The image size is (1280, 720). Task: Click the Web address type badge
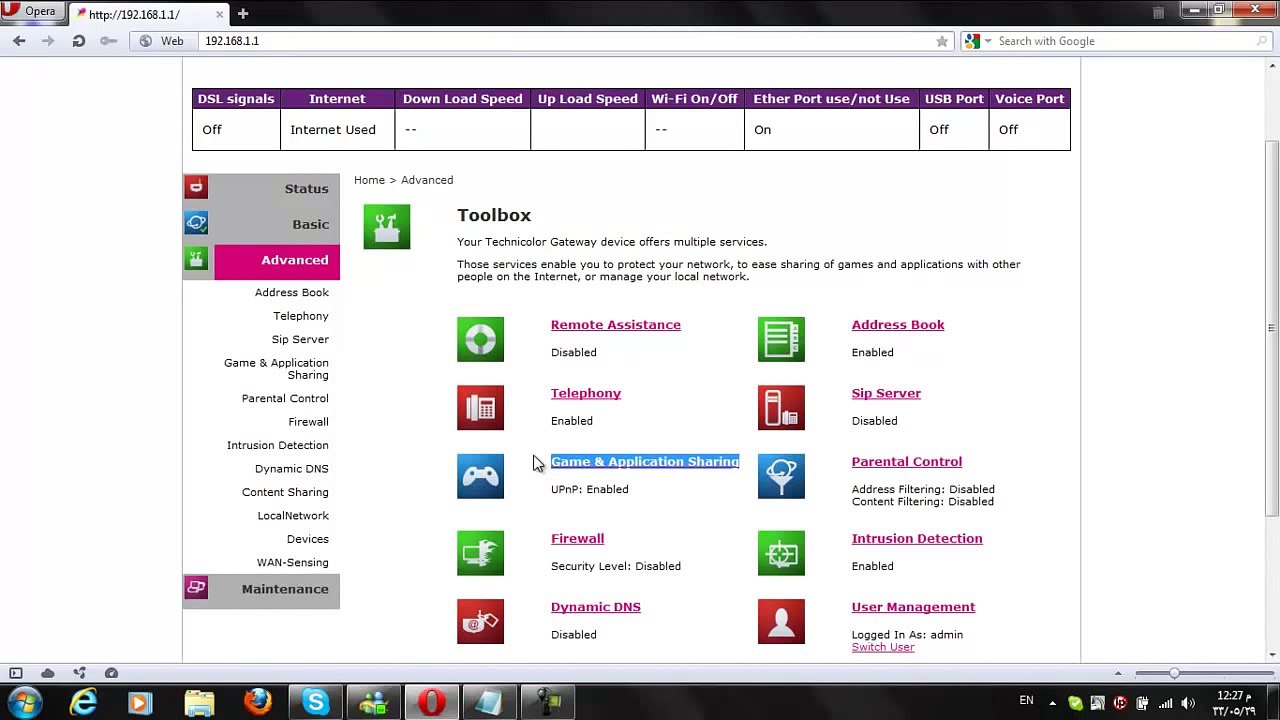pyautogui.click(x=162, y=41)
